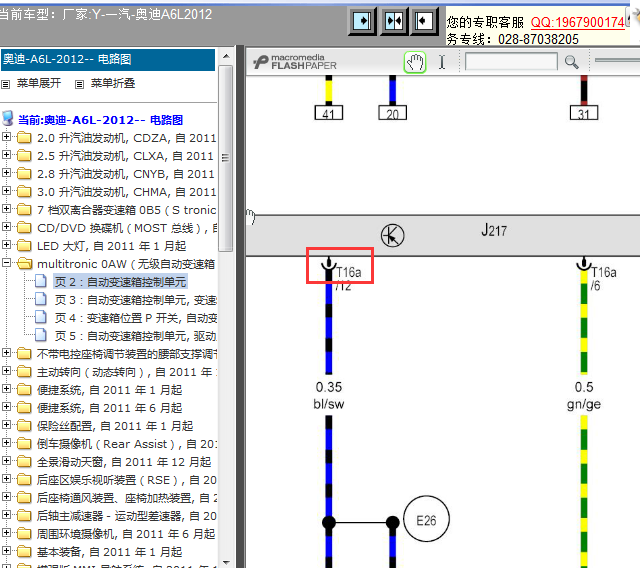Viewport: 640px width, 568px height.
Task: Click the T16a /6 connector pin label
Action: [604, 279]
